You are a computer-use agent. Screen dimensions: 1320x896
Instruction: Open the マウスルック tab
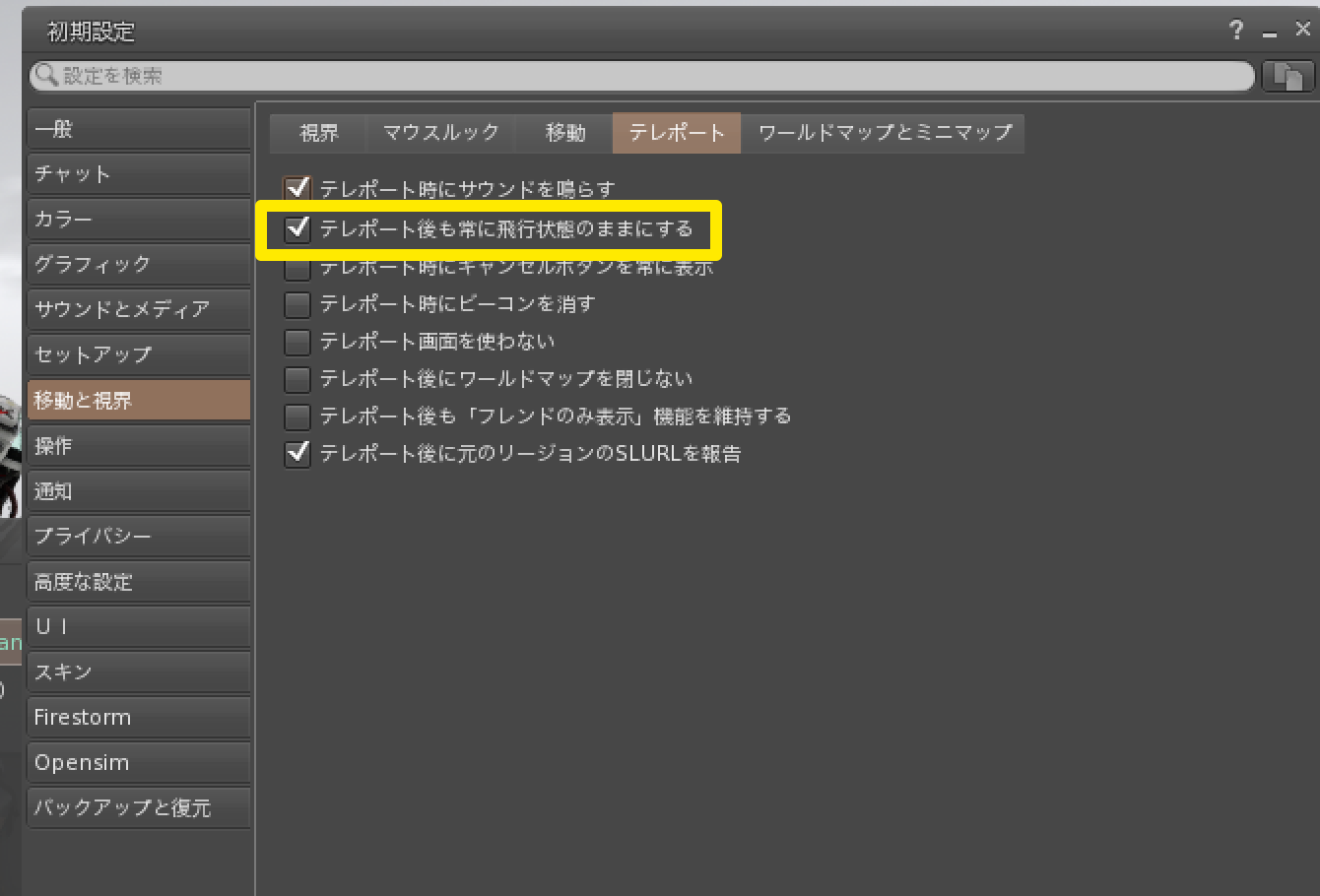click(x=440, y=133)
